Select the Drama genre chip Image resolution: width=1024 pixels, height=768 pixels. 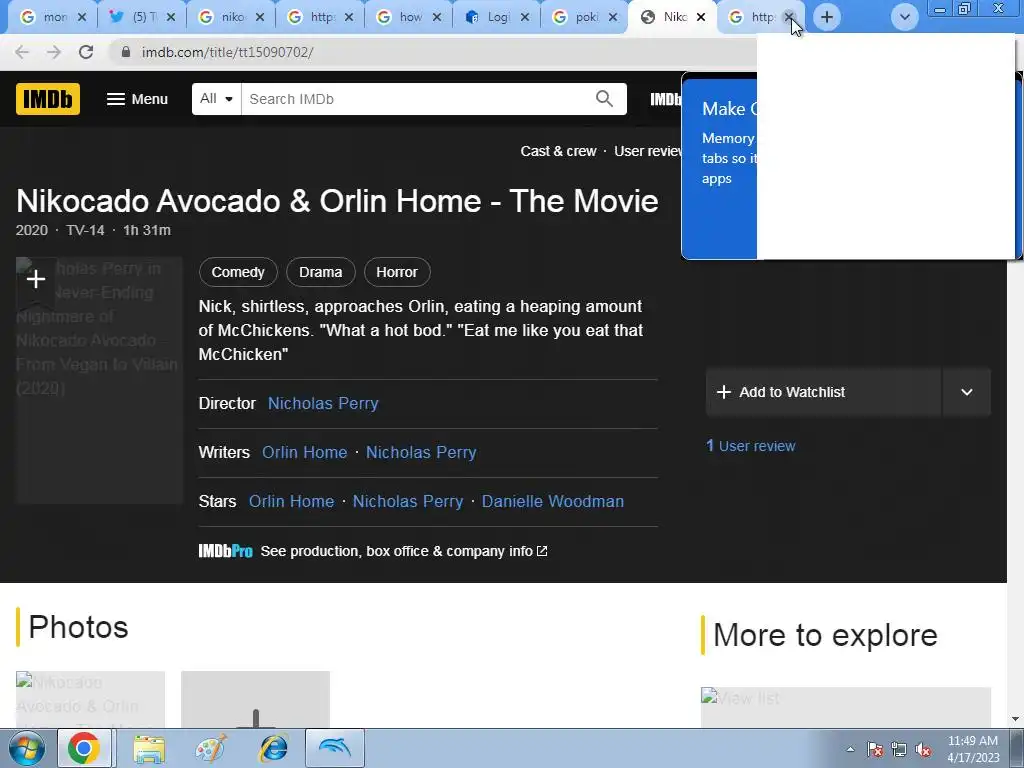[321, 272]
